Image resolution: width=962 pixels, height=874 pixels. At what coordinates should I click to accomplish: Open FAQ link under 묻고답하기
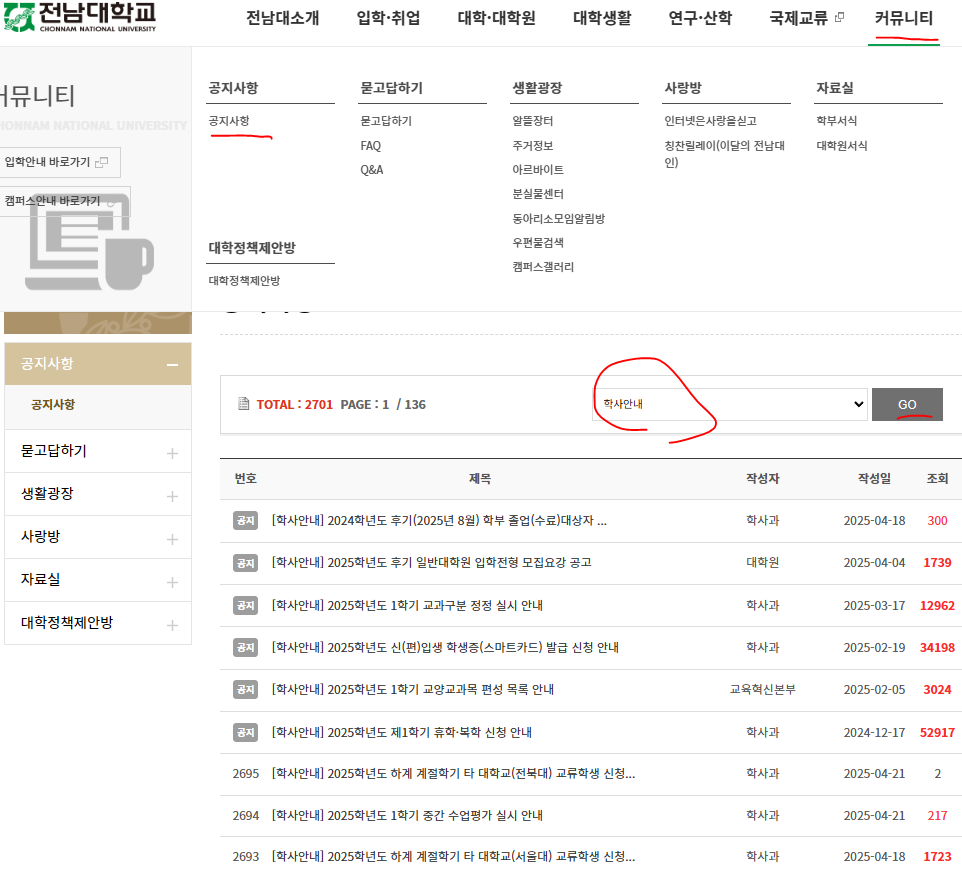coord(370,146)
